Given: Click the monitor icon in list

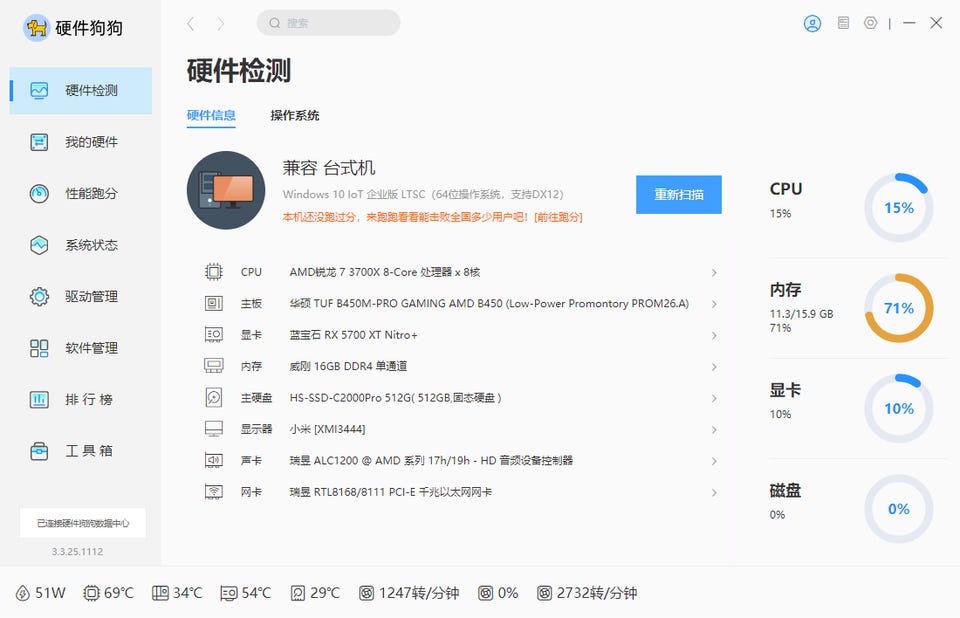Looking at the screenshot, I should [214, 429].
